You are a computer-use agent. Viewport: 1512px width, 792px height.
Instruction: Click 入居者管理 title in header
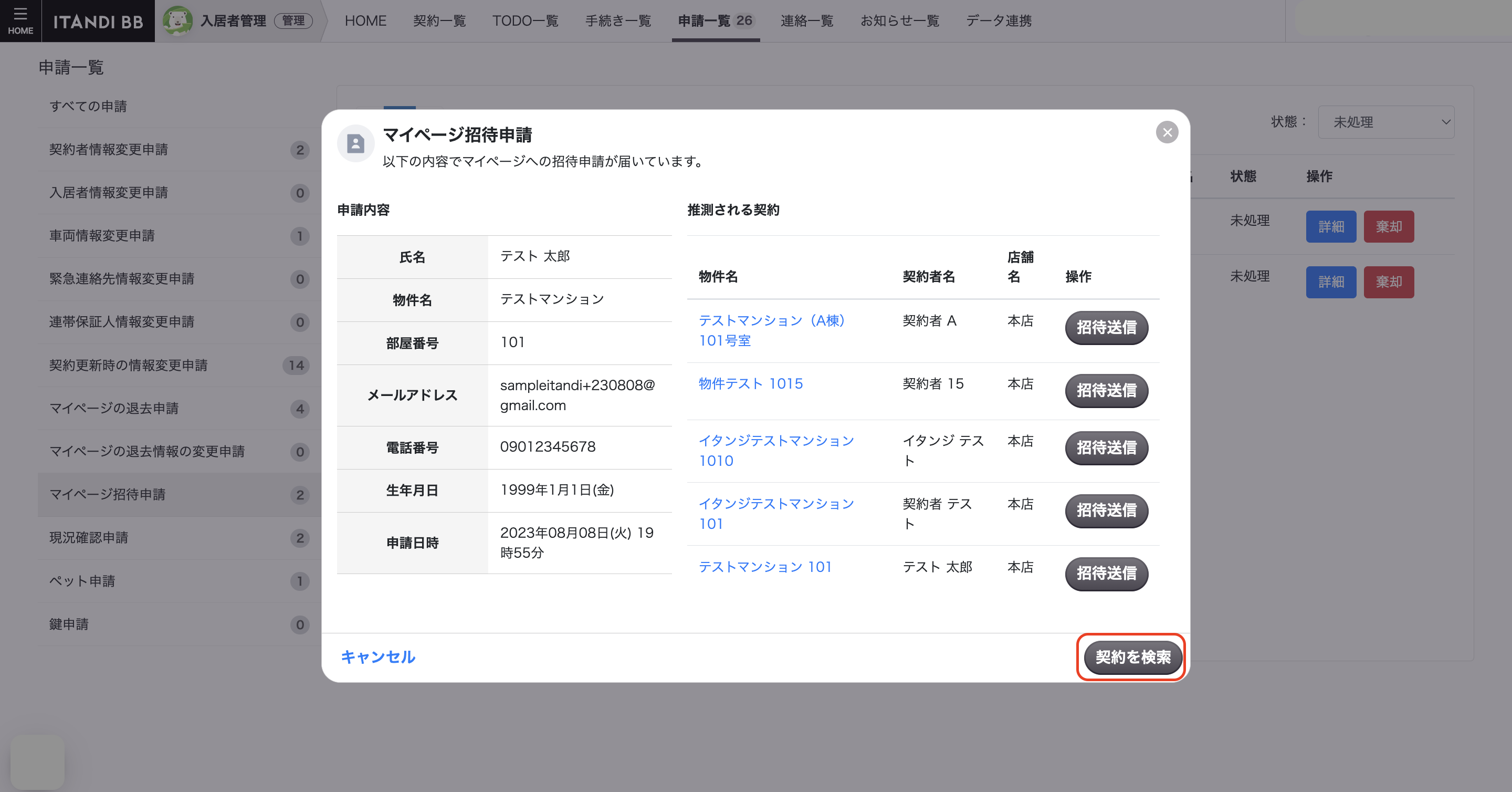click(x=234, y=21)
